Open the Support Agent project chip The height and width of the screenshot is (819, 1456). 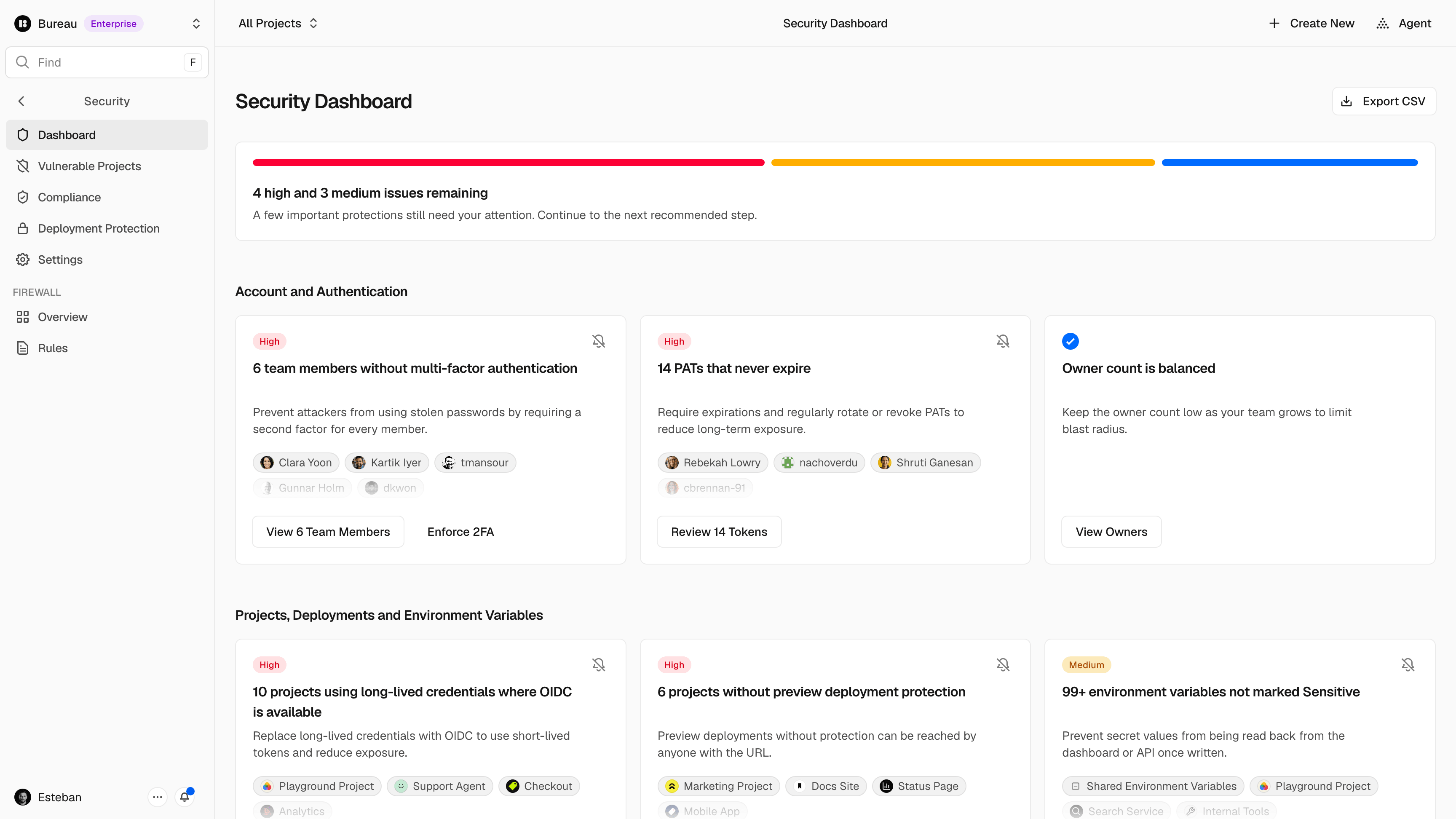click(440, 786)
